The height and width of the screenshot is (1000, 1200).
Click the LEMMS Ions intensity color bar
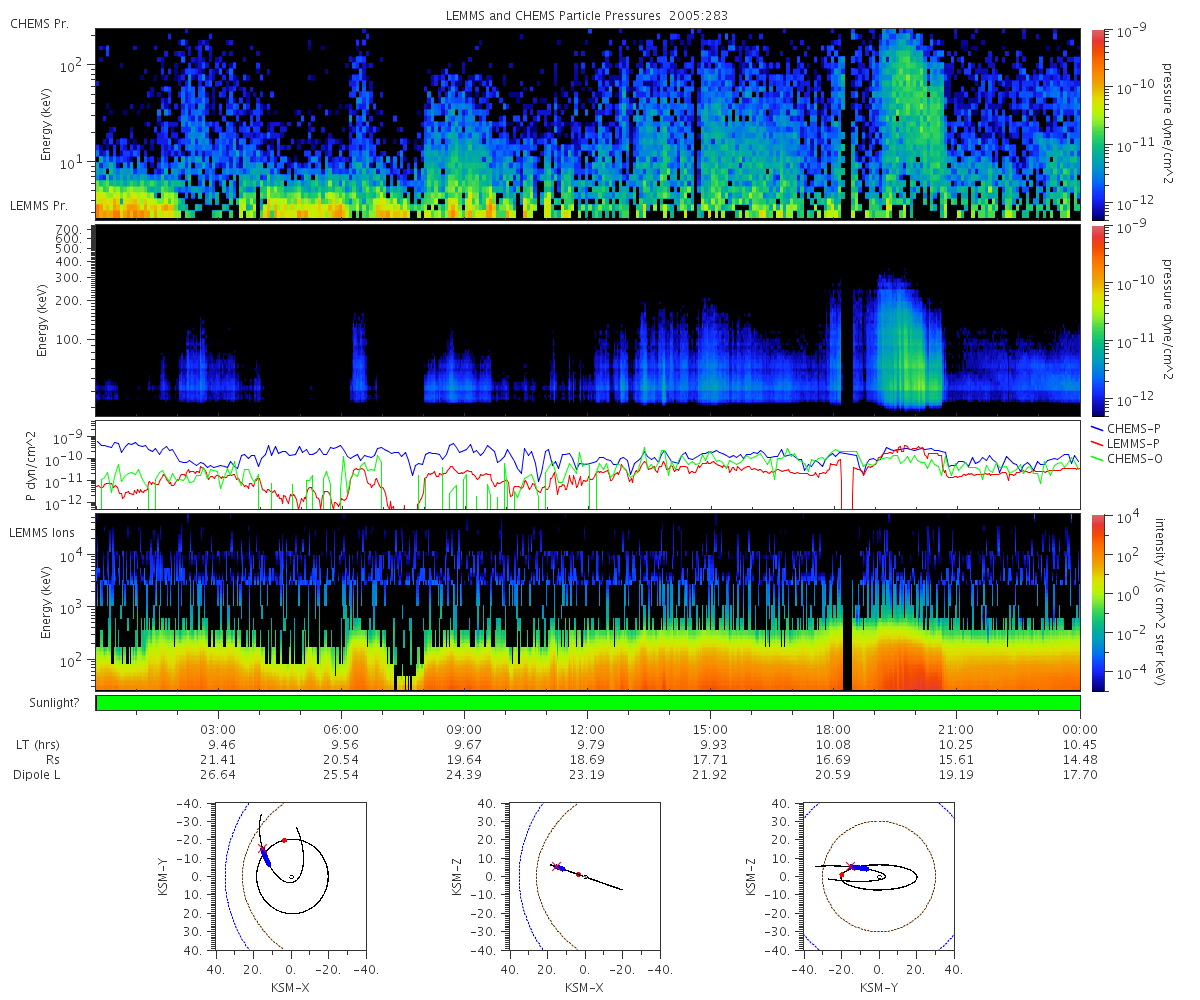point(1098,602)
